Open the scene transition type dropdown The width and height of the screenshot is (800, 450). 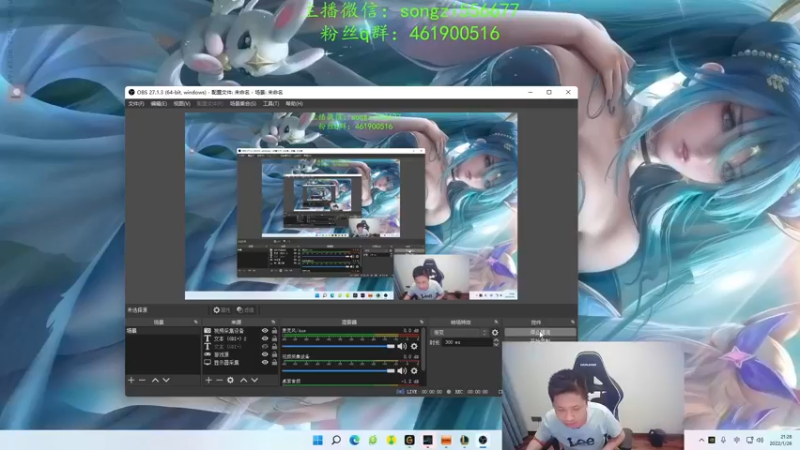coord(459,333)
